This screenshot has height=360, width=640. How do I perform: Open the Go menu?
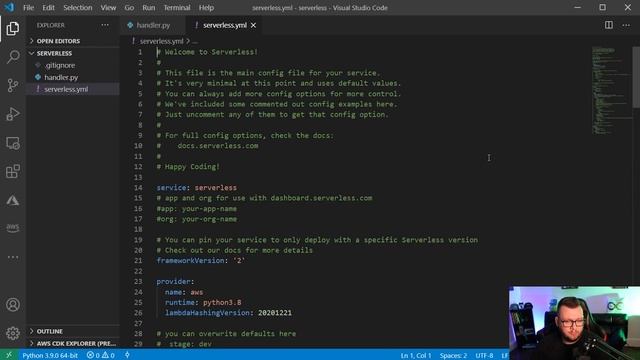tap(129, 8)
